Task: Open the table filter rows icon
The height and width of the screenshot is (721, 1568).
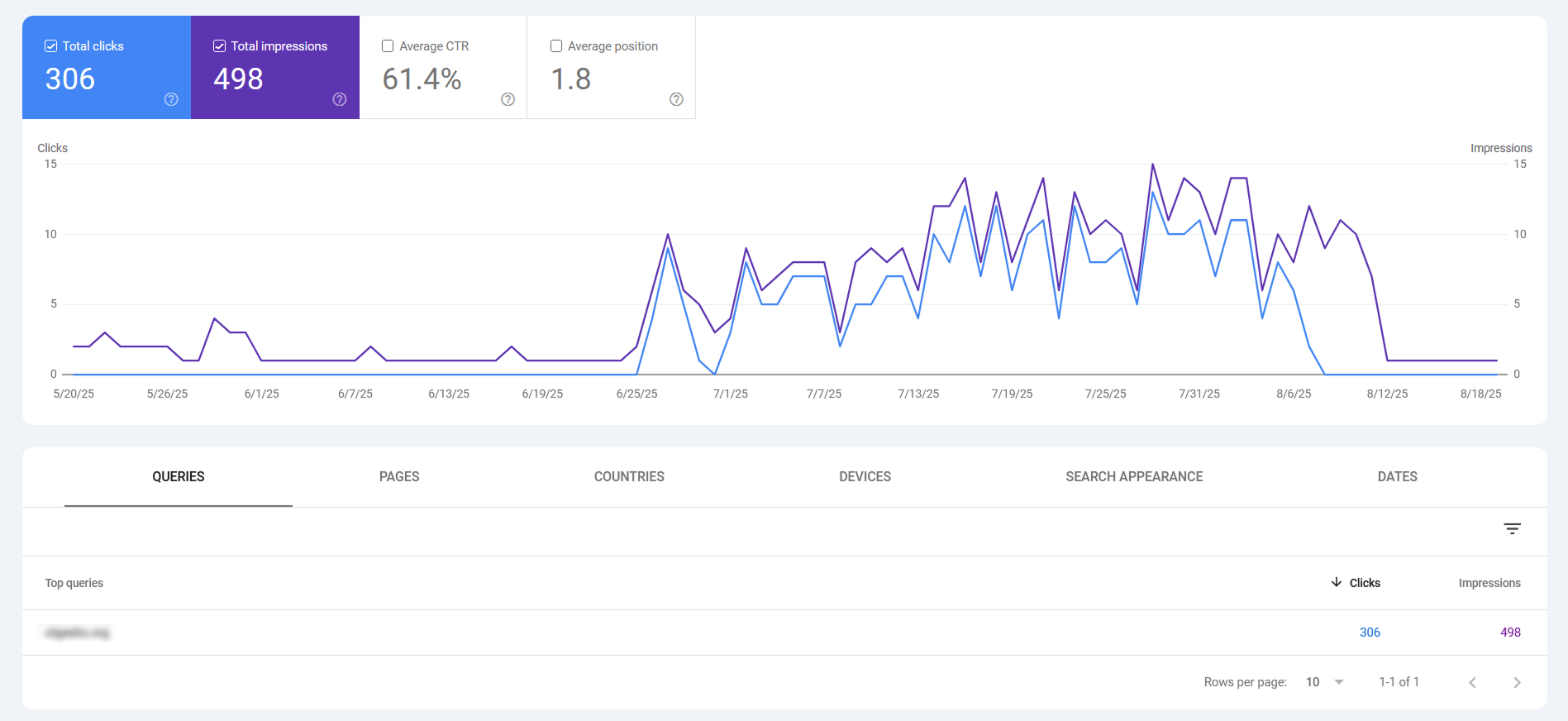Action: coord(1512,529)
